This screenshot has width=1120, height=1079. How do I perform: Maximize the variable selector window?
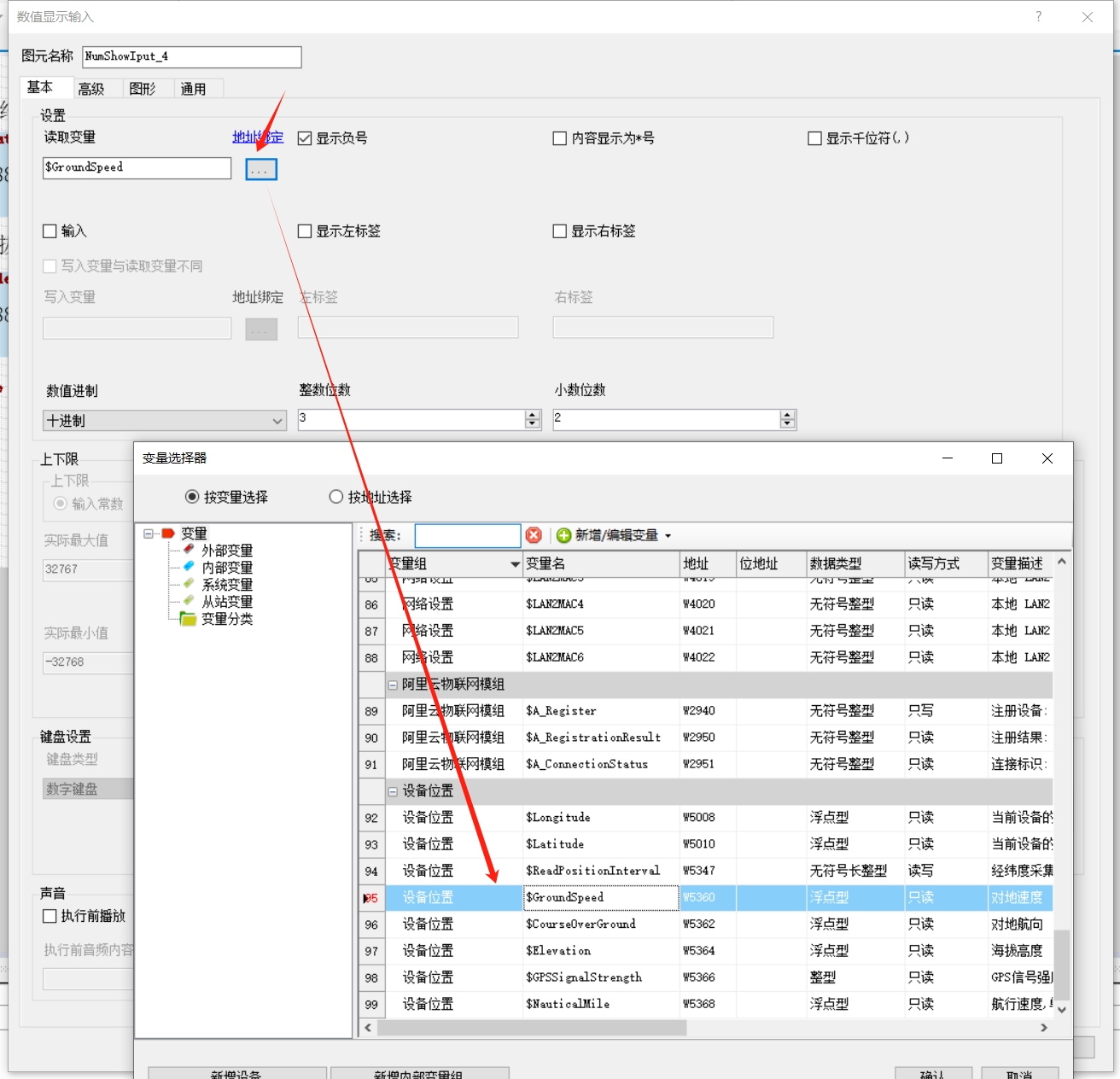click(x=996, y=458)
